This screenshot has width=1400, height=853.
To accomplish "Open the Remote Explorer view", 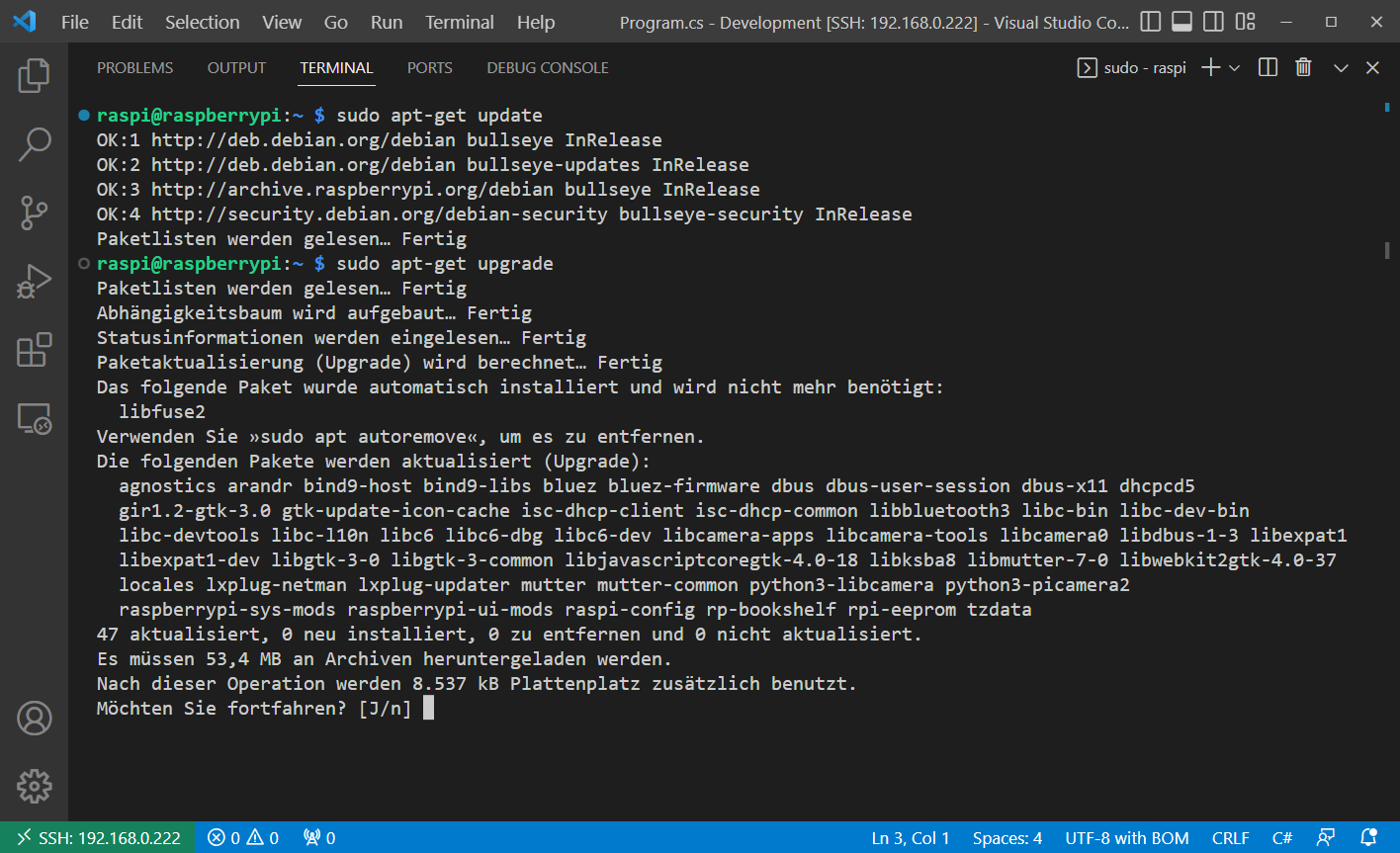I will point(34,418).
